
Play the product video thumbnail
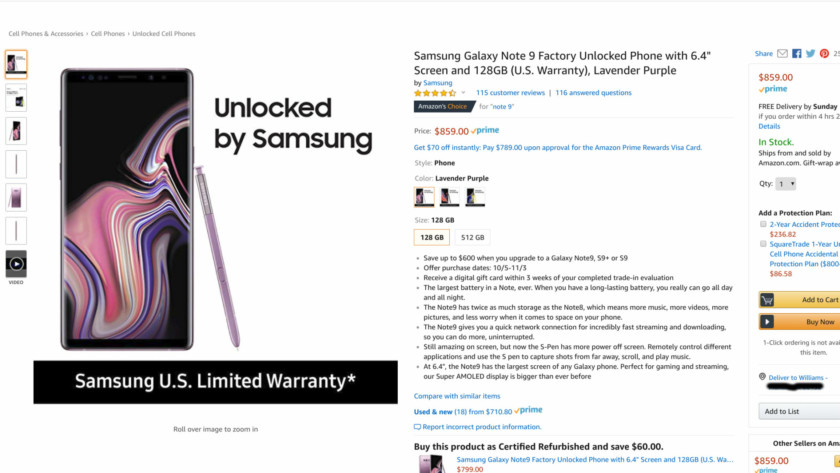(16, 264)
